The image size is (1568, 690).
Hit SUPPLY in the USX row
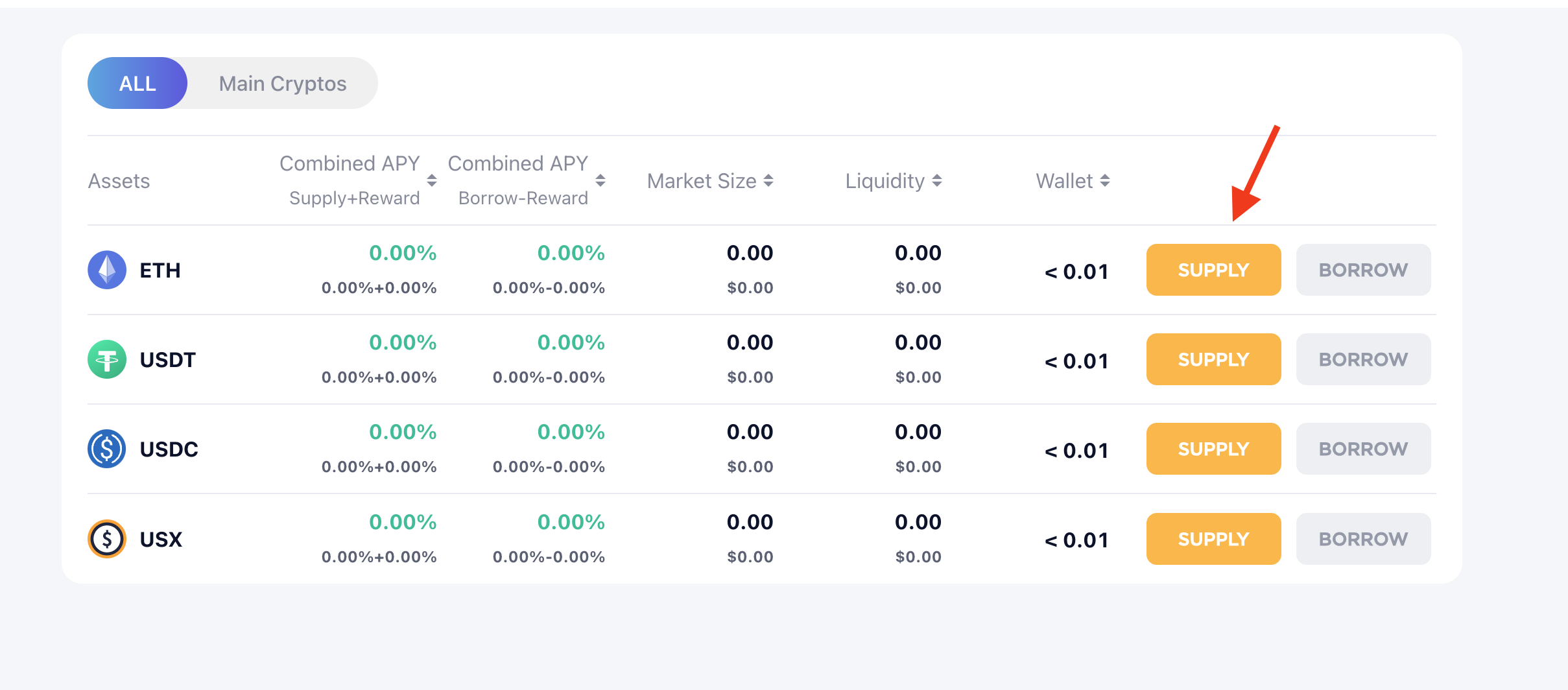1213,539
